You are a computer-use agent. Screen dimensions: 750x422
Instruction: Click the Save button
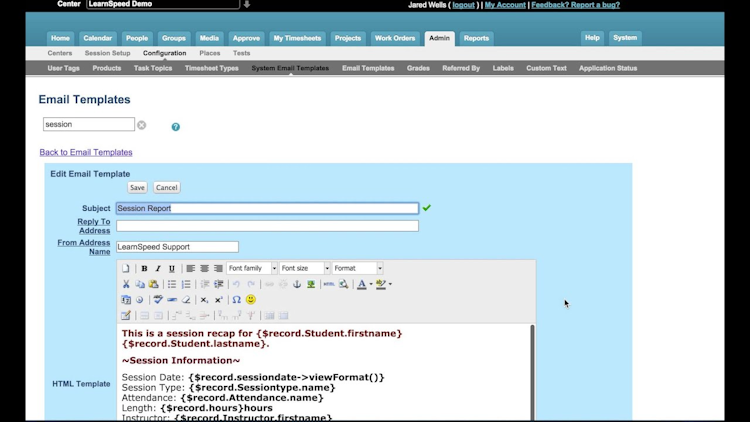click(137, 188)
